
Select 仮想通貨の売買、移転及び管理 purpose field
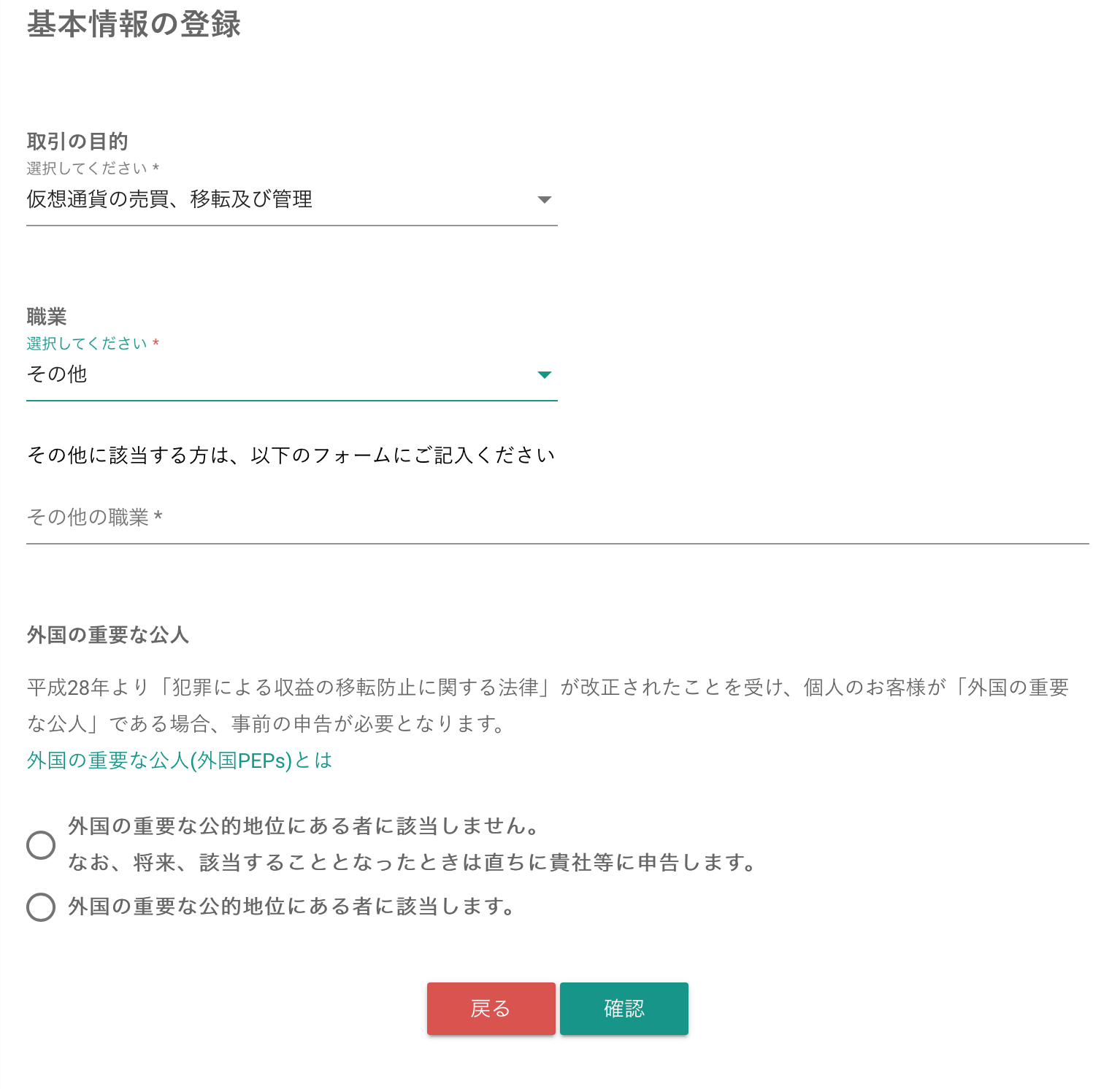coord(292,199)
